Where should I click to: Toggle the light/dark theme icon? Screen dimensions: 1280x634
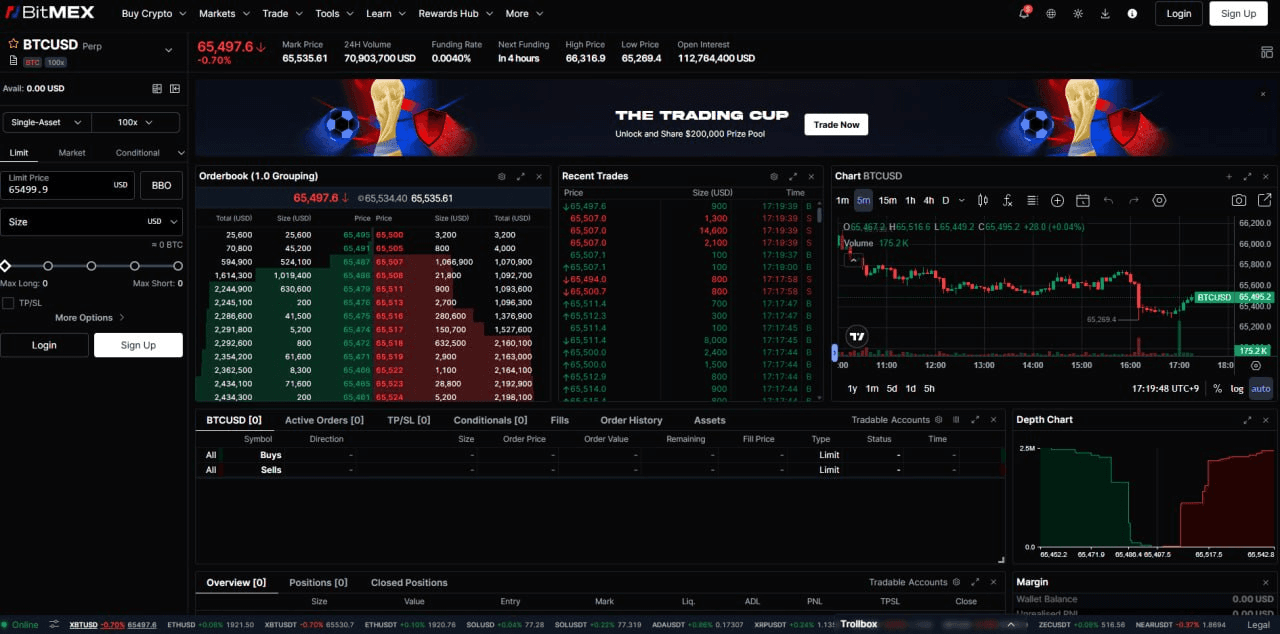pos(1078,14)
